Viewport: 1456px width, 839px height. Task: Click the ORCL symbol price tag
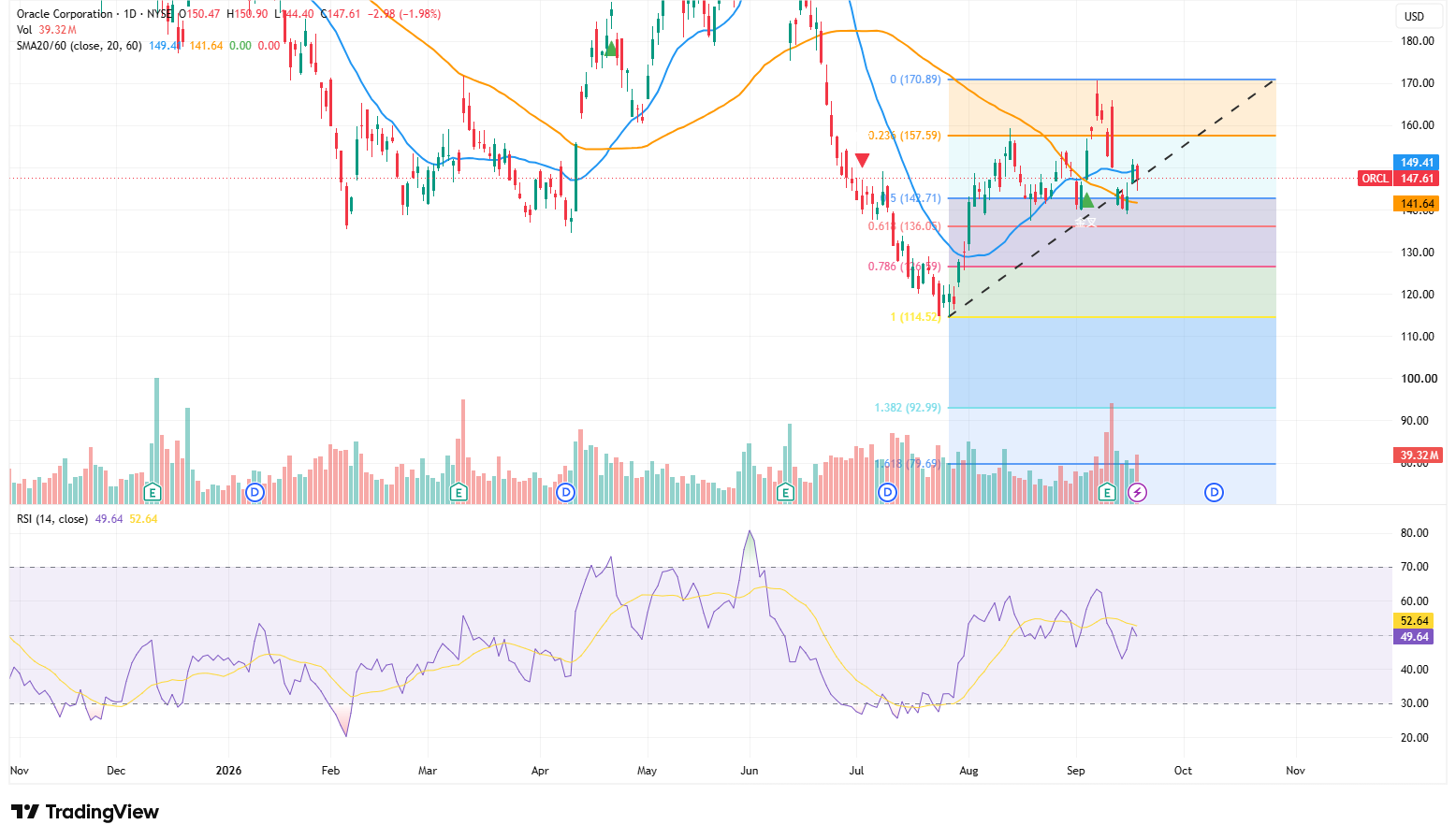pos(1375,179)
